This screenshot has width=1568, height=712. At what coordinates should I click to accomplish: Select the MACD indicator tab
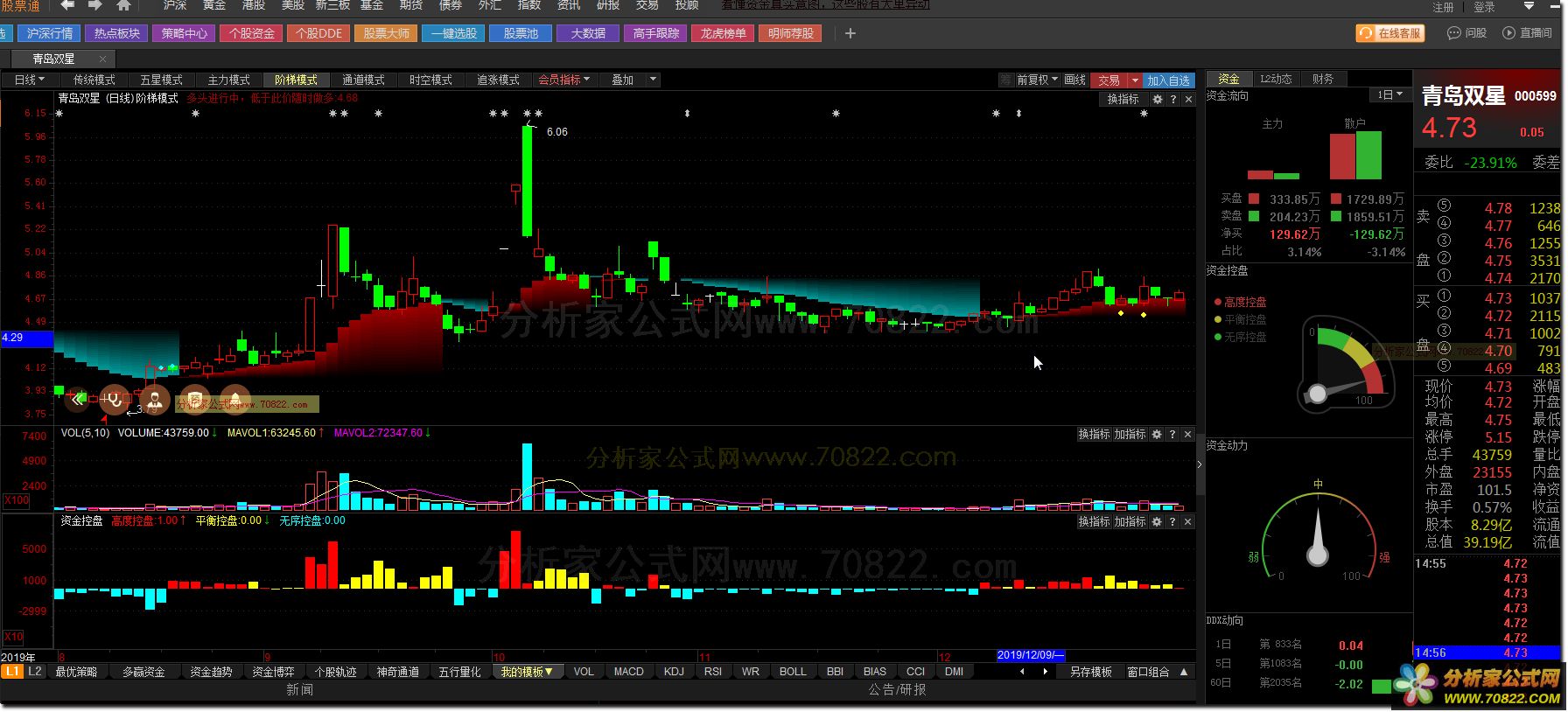(628, 672)
